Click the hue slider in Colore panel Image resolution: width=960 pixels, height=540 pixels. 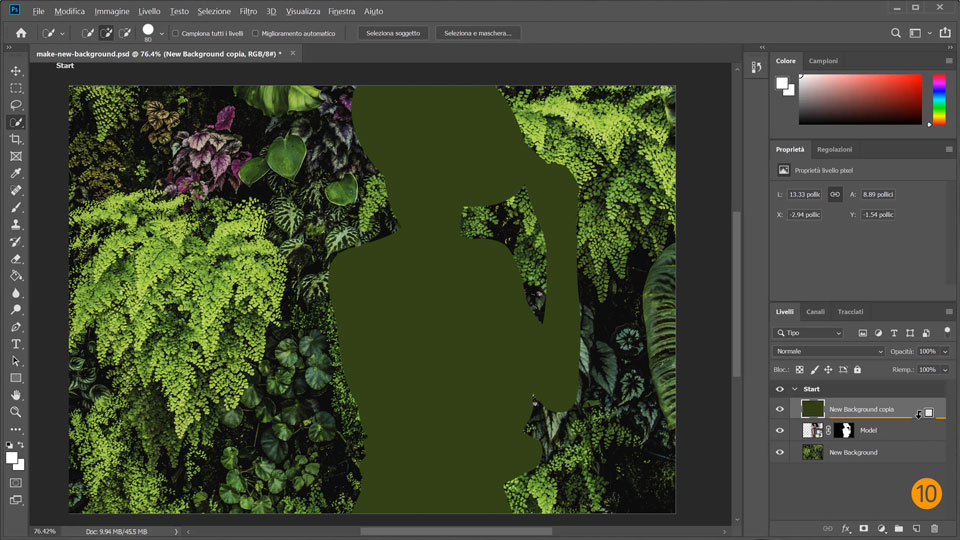(x=939, y=100)
